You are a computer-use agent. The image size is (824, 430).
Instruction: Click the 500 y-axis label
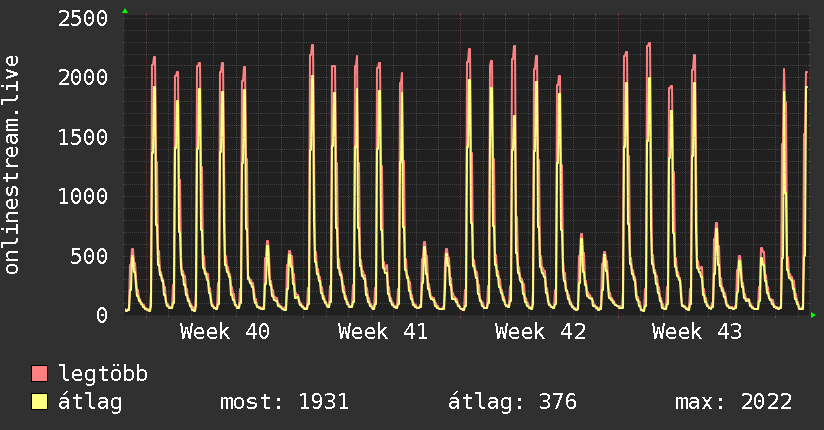point(89,257)
